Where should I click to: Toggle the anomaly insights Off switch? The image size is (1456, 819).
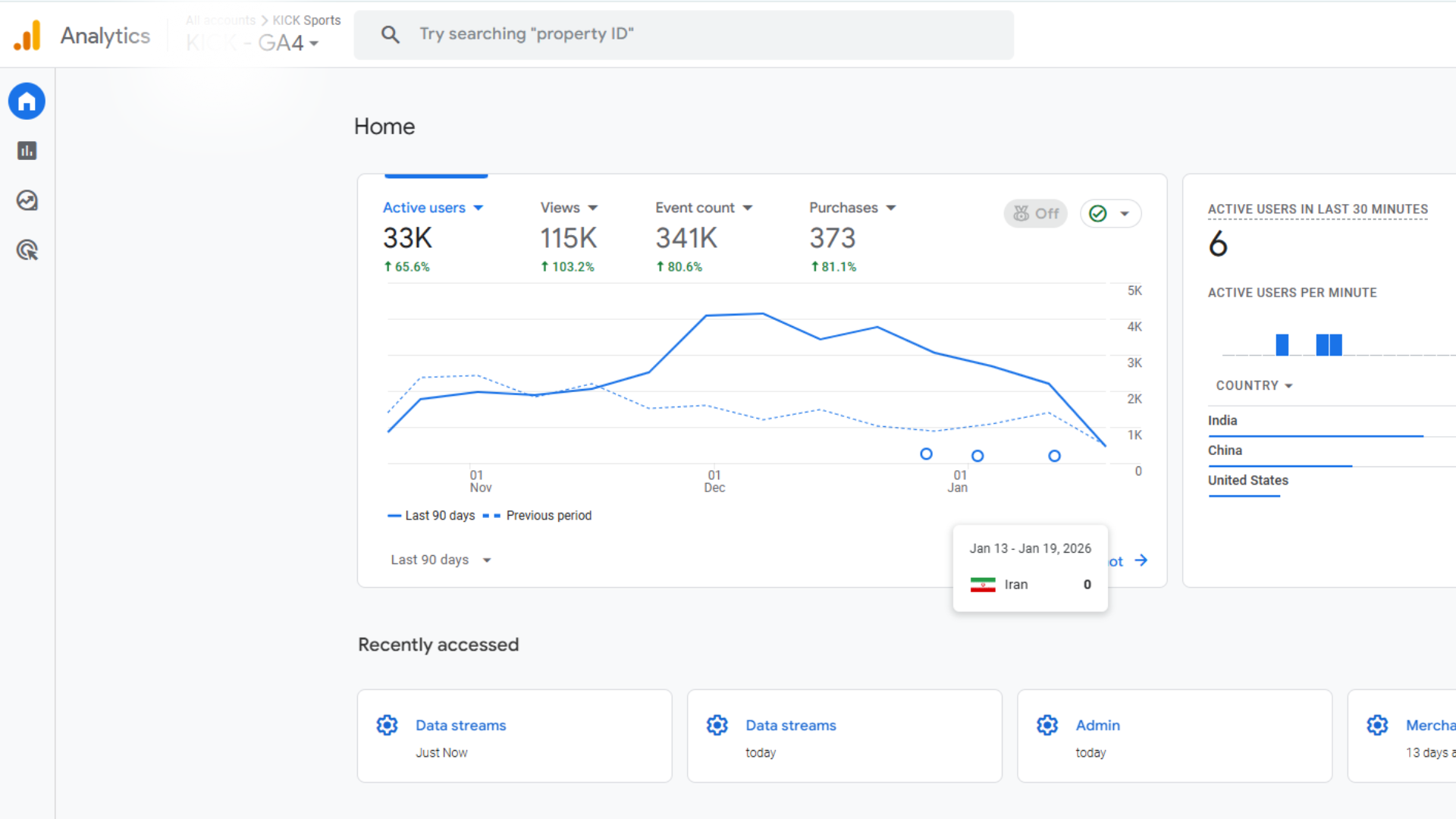click(1036, 214)
